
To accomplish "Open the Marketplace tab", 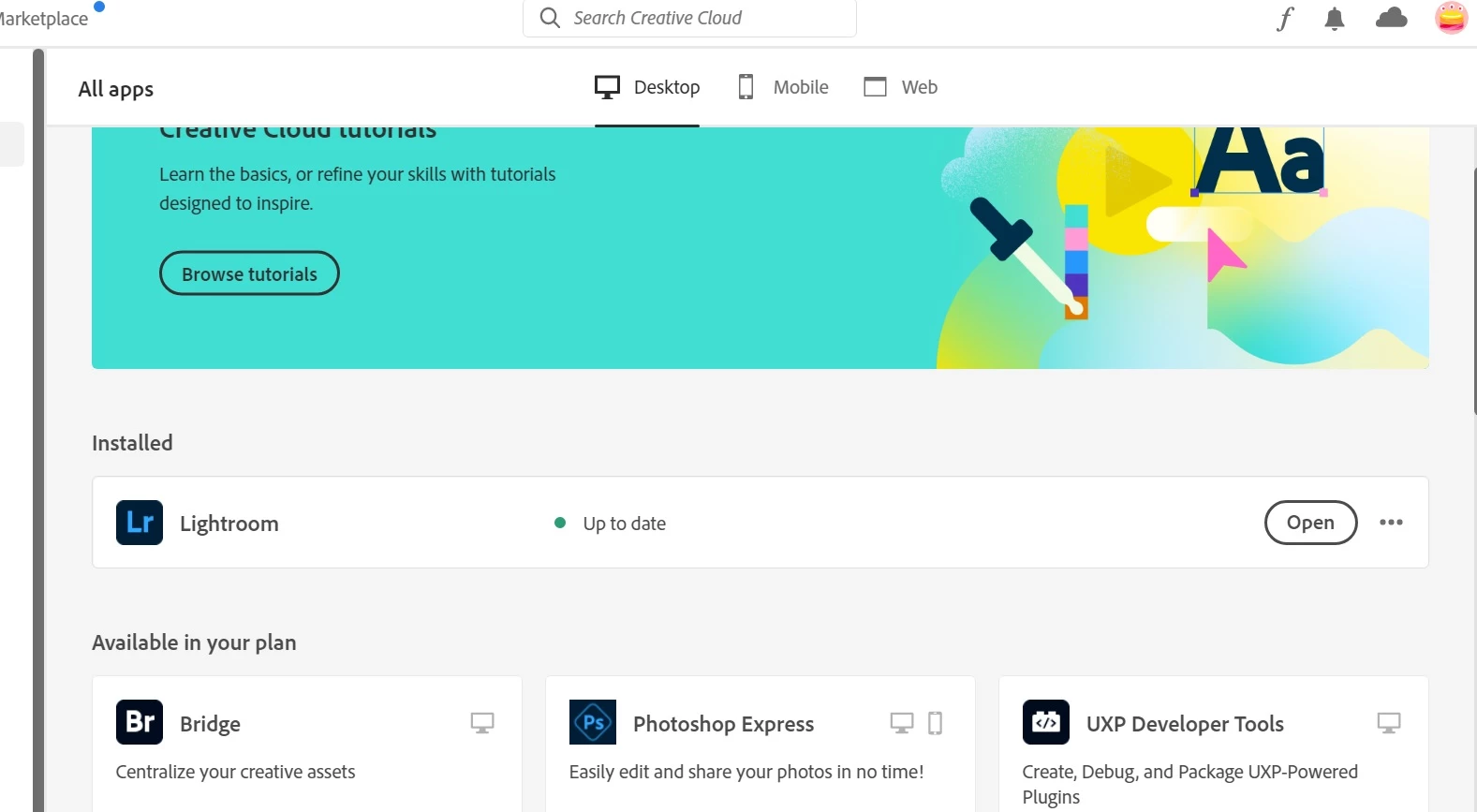I will pos(44,18).
